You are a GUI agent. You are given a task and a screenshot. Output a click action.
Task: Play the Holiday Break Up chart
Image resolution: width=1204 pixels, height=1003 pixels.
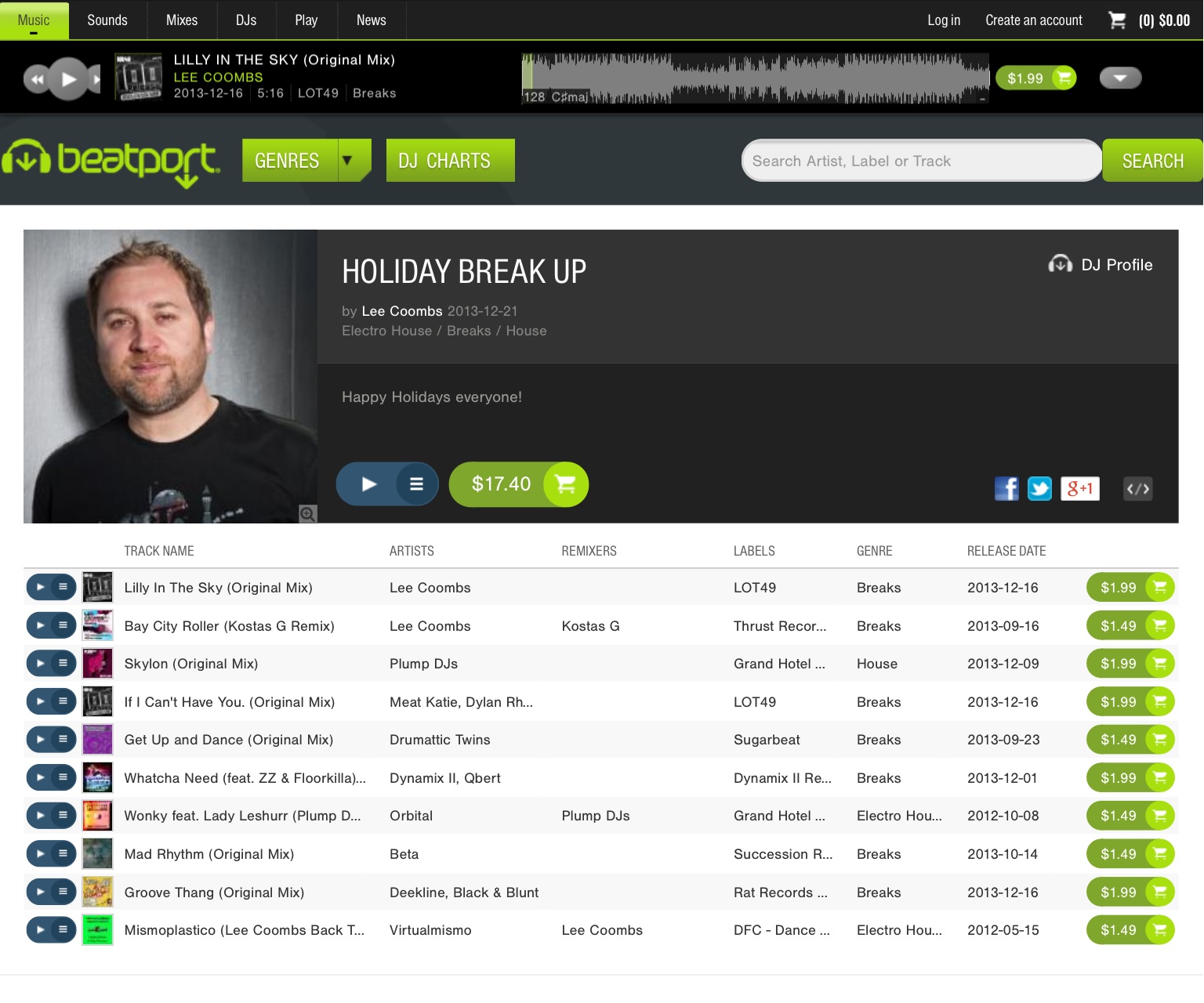point(368,484)
